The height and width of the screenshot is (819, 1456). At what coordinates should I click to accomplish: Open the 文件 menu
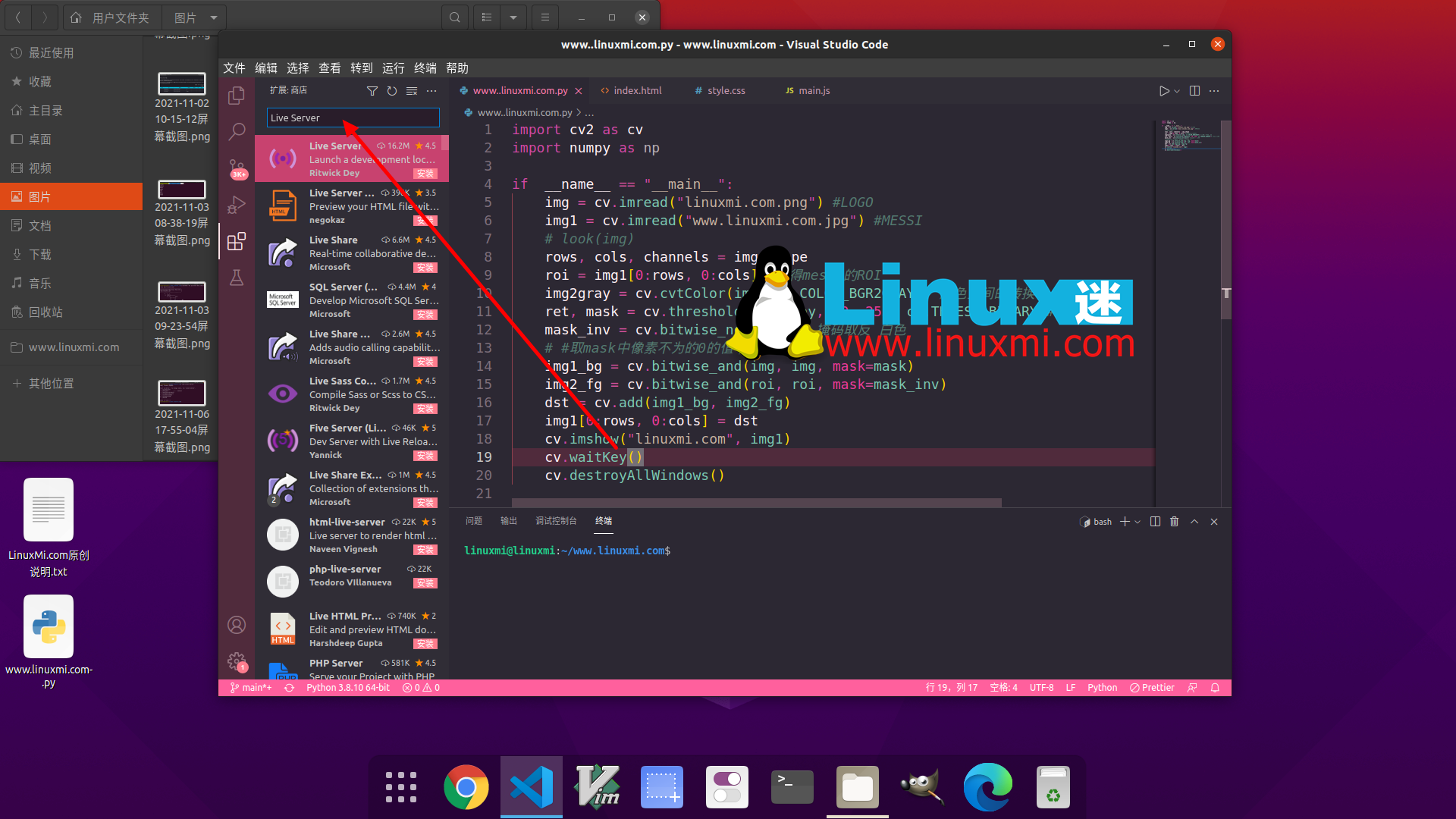(234, 68)
